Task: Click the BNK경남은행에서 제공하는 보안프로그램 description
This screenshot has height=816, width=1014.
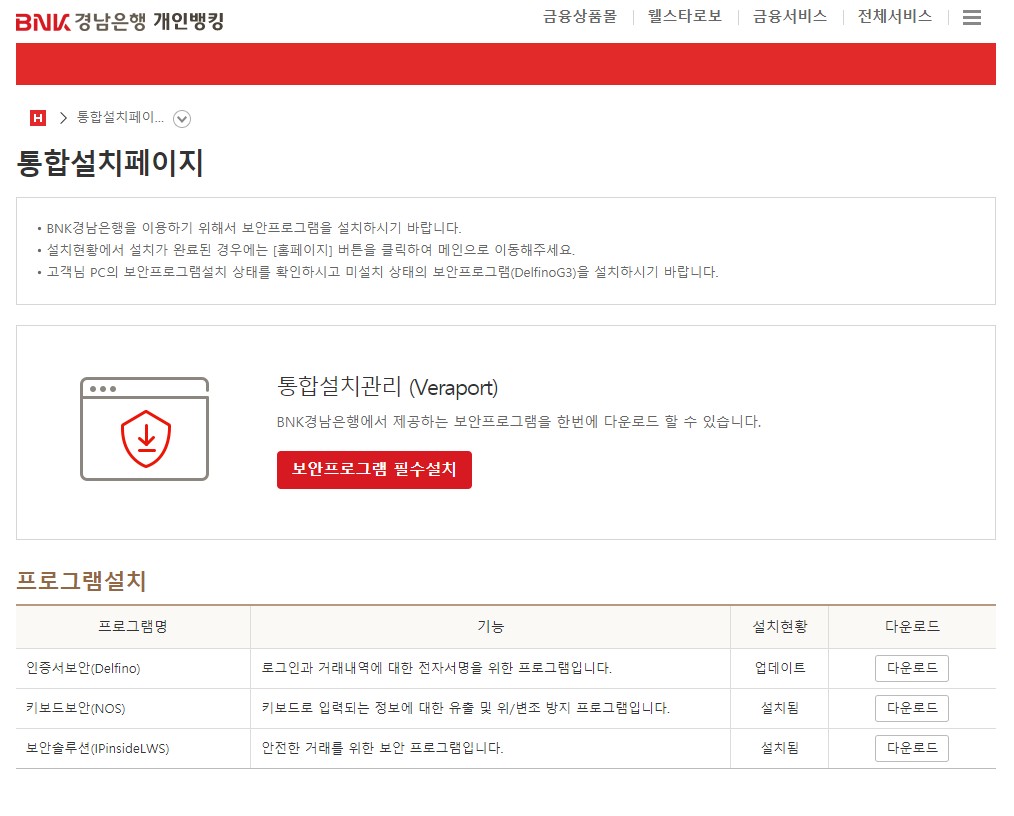Action: click(x=519, y=422)
